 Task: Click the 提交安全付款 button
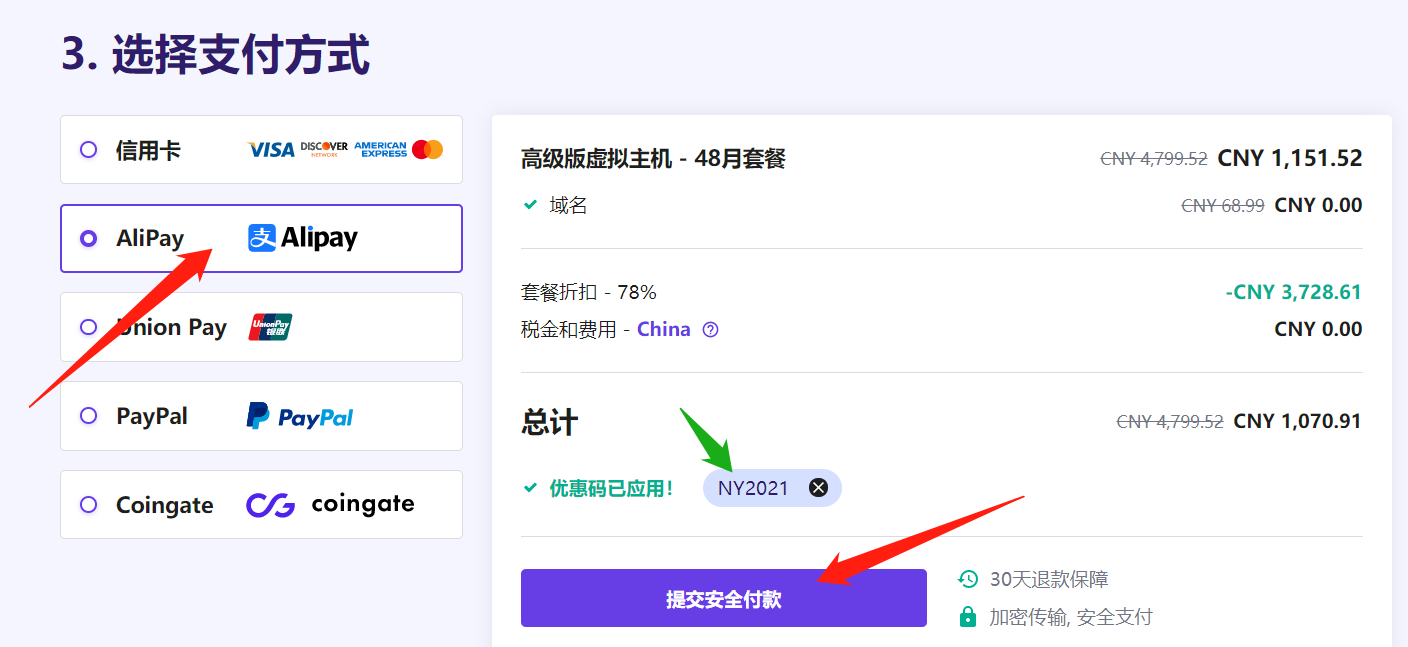pos(723,599)
